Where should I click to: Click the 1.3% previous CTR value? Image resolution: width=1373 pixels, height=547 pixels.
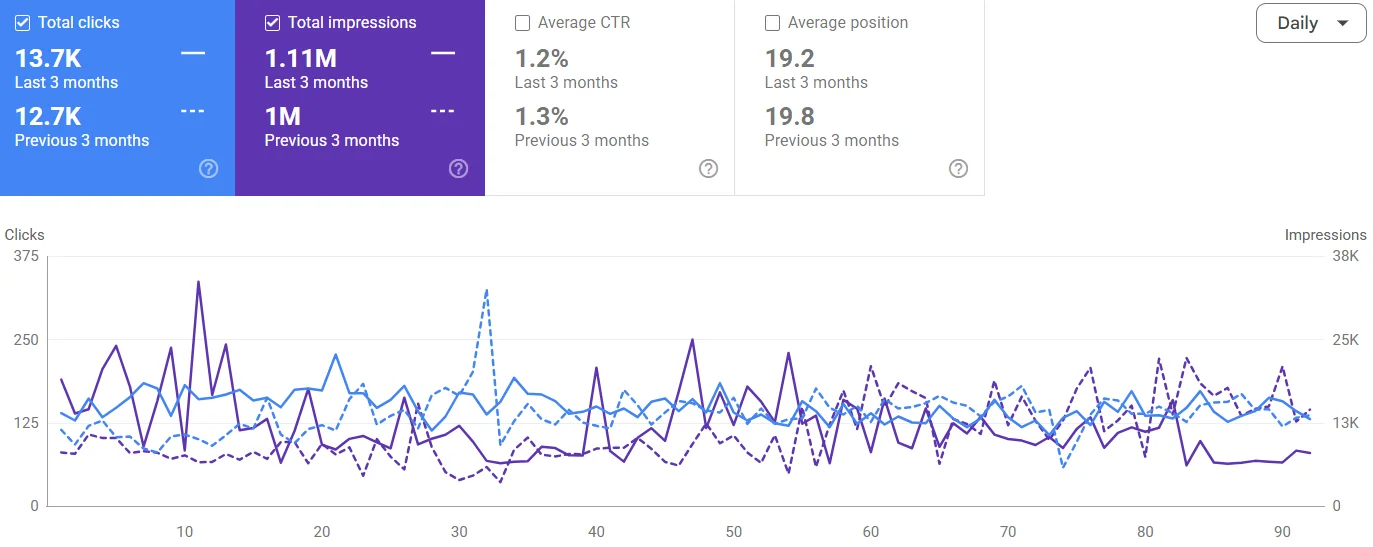(541, 116)
